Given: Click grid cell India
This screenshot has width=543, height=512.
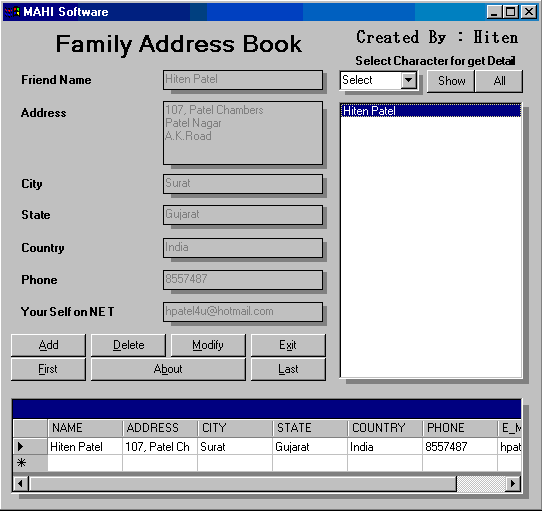Looking at the screenshot, I should (x=385, y=447).
